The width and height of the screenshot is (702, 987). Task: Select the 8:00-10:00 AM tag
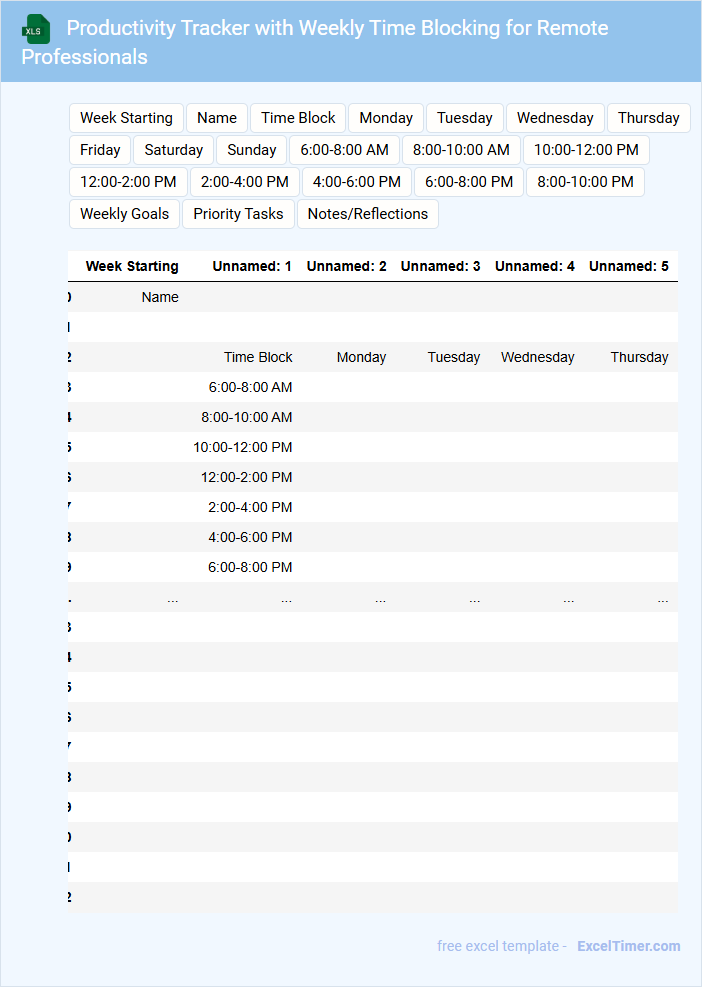tap(461, 150)
